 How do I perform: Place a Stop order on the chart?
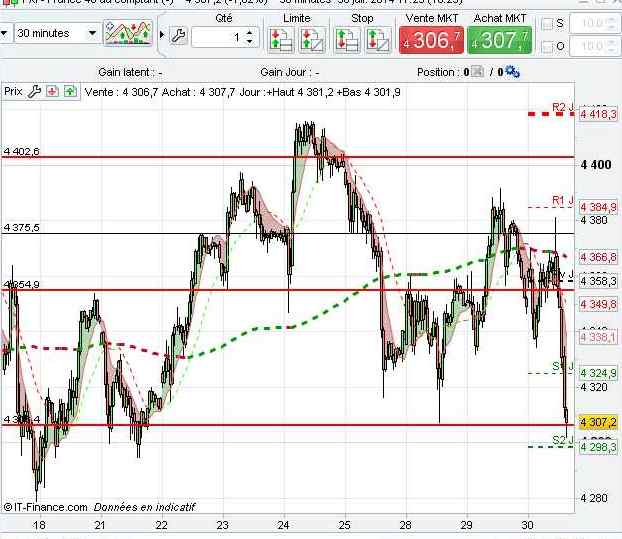pyautogui.click(x=378, y=40)
